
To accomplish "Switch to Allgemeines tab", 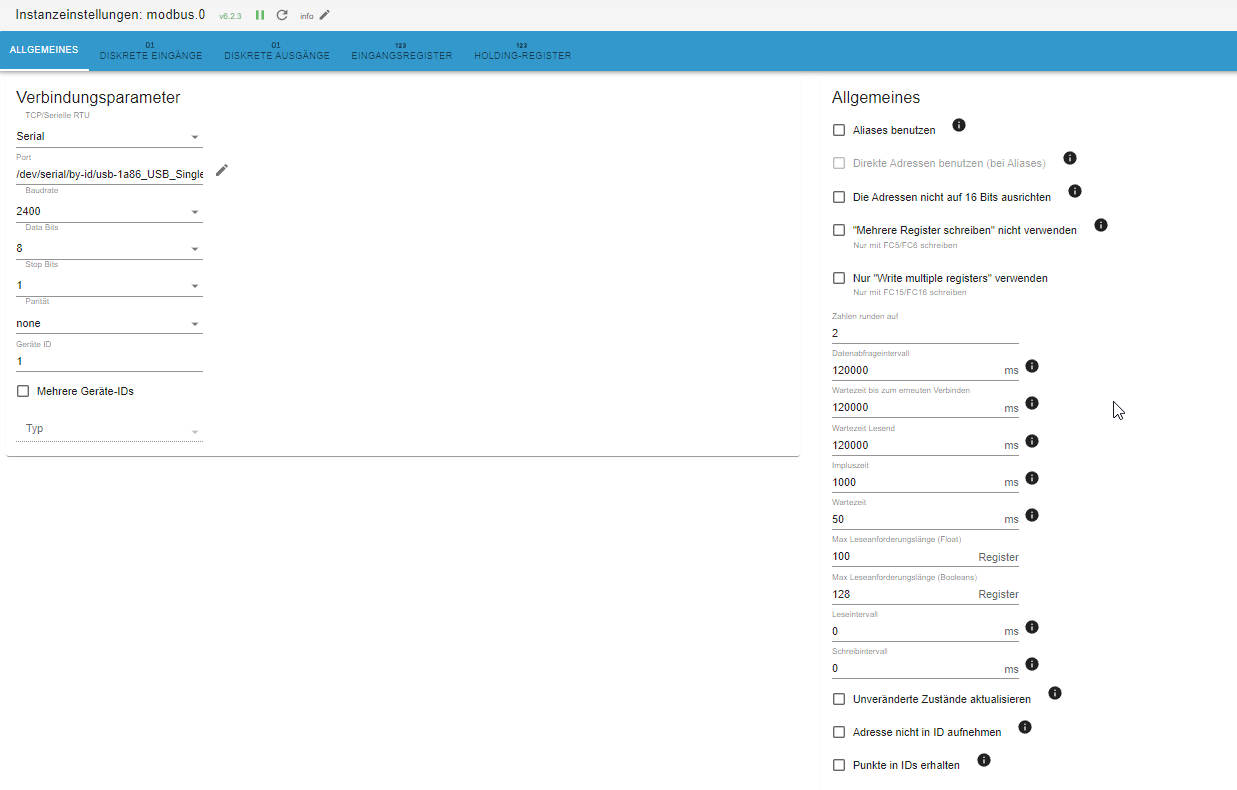I will pos(44,50).
